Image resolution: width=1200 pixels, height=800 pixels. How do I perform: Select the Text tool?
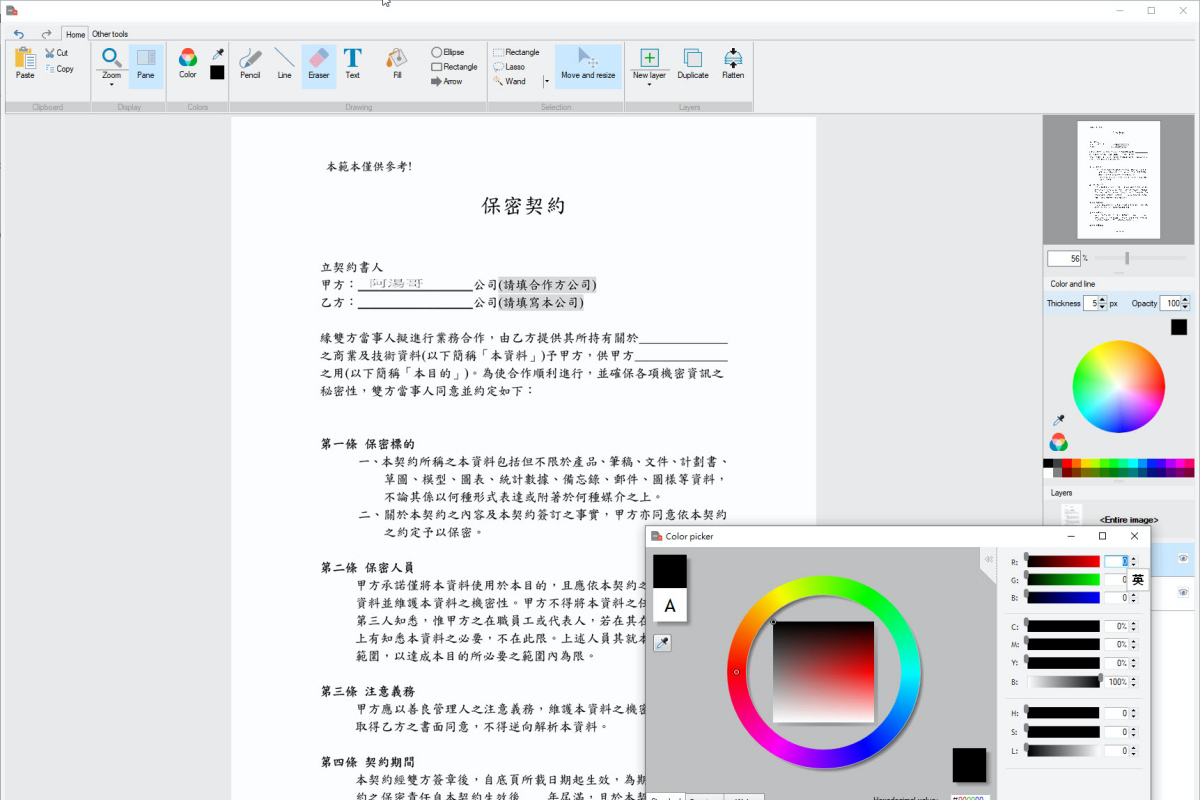point(352,65)
